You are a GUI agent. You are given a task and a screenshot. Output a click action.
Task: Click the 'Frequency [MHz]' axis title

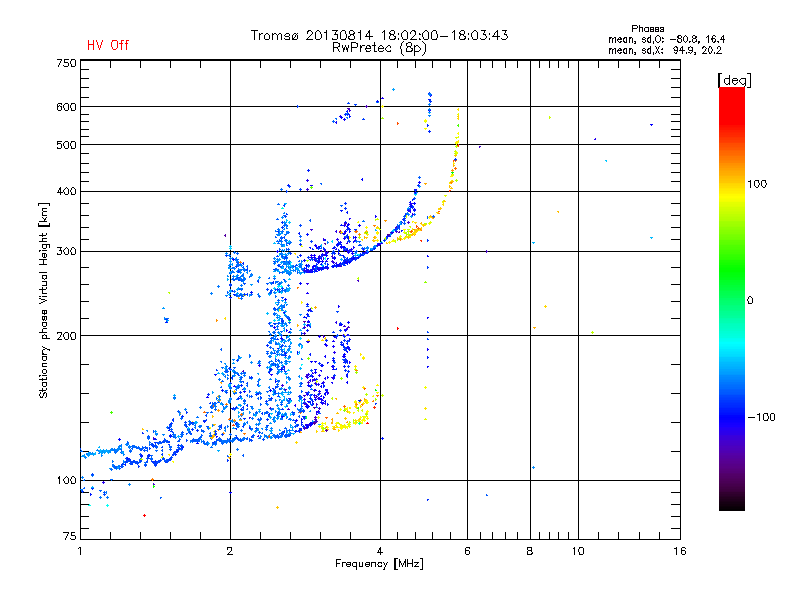(x=379, y=564)
